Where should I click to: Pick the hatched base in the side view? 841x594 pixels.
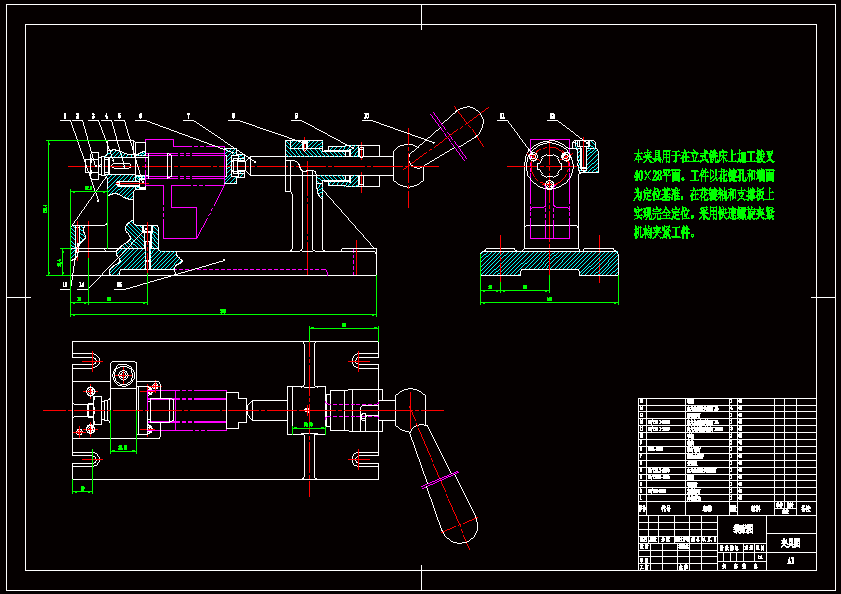(x=549, y=263)
